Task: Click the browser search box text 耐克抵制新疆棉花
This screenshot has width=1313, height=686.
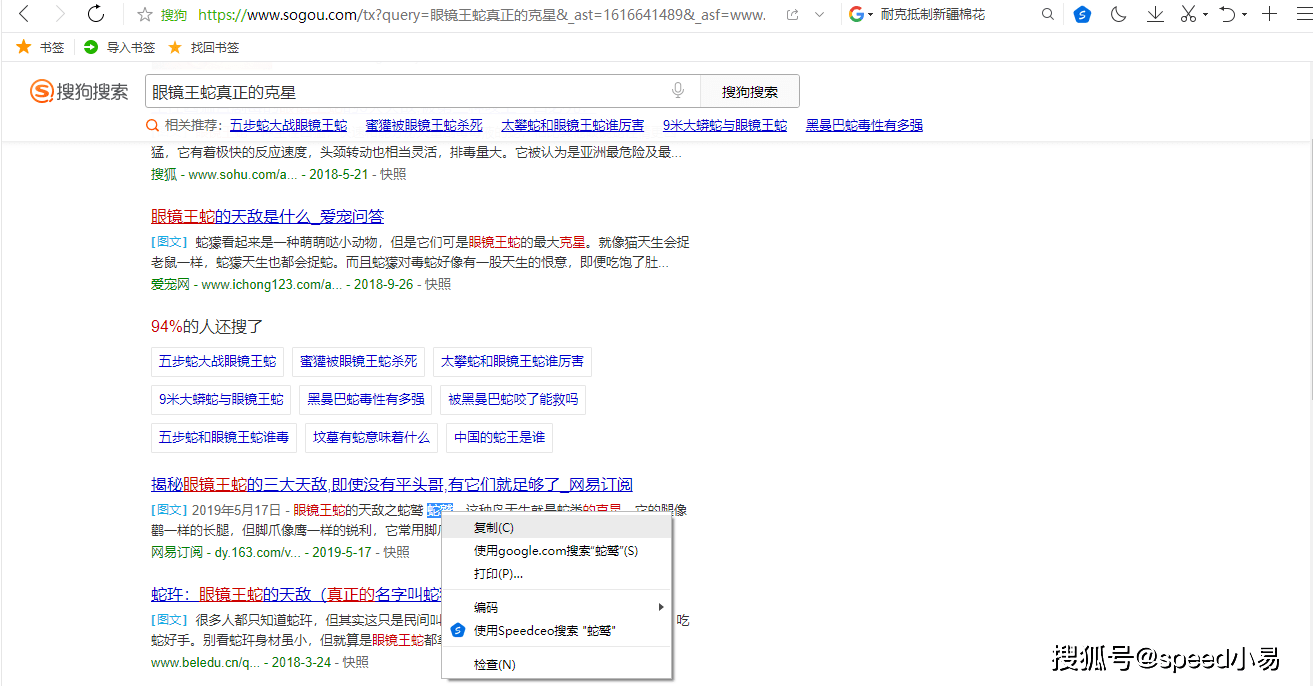Action: [x=933, y=15]
